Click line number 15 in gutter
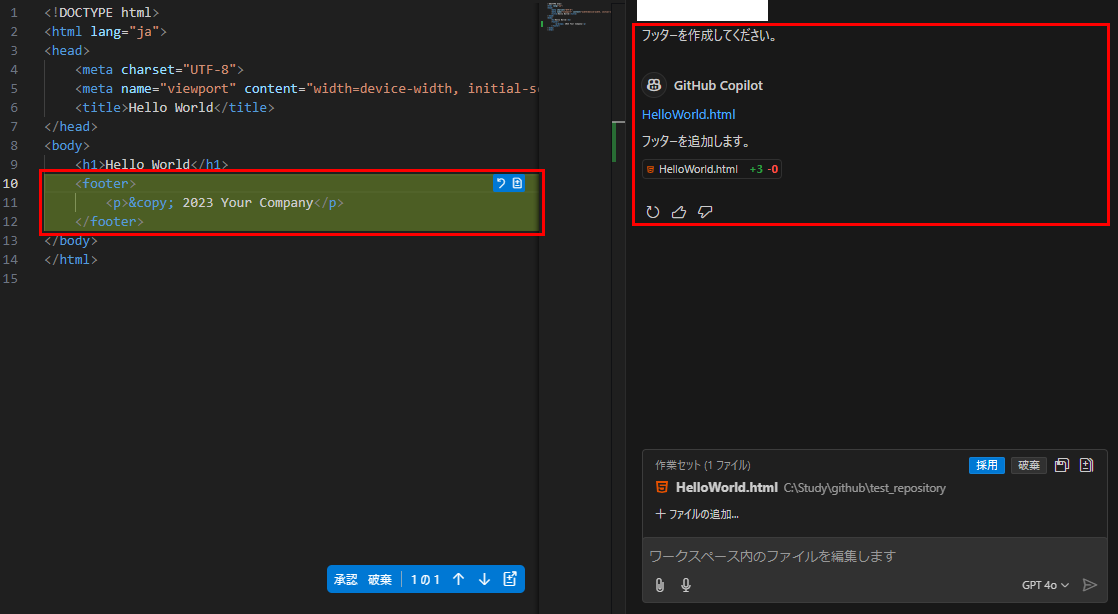The image size is (1118, 614). click(x=11, y=278)
